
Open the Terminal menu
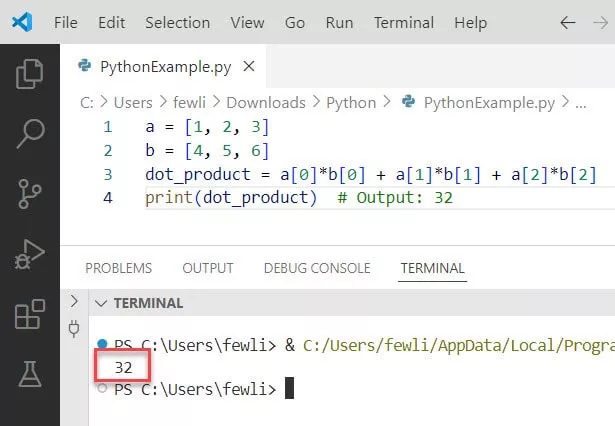click(x=405, y=22)
